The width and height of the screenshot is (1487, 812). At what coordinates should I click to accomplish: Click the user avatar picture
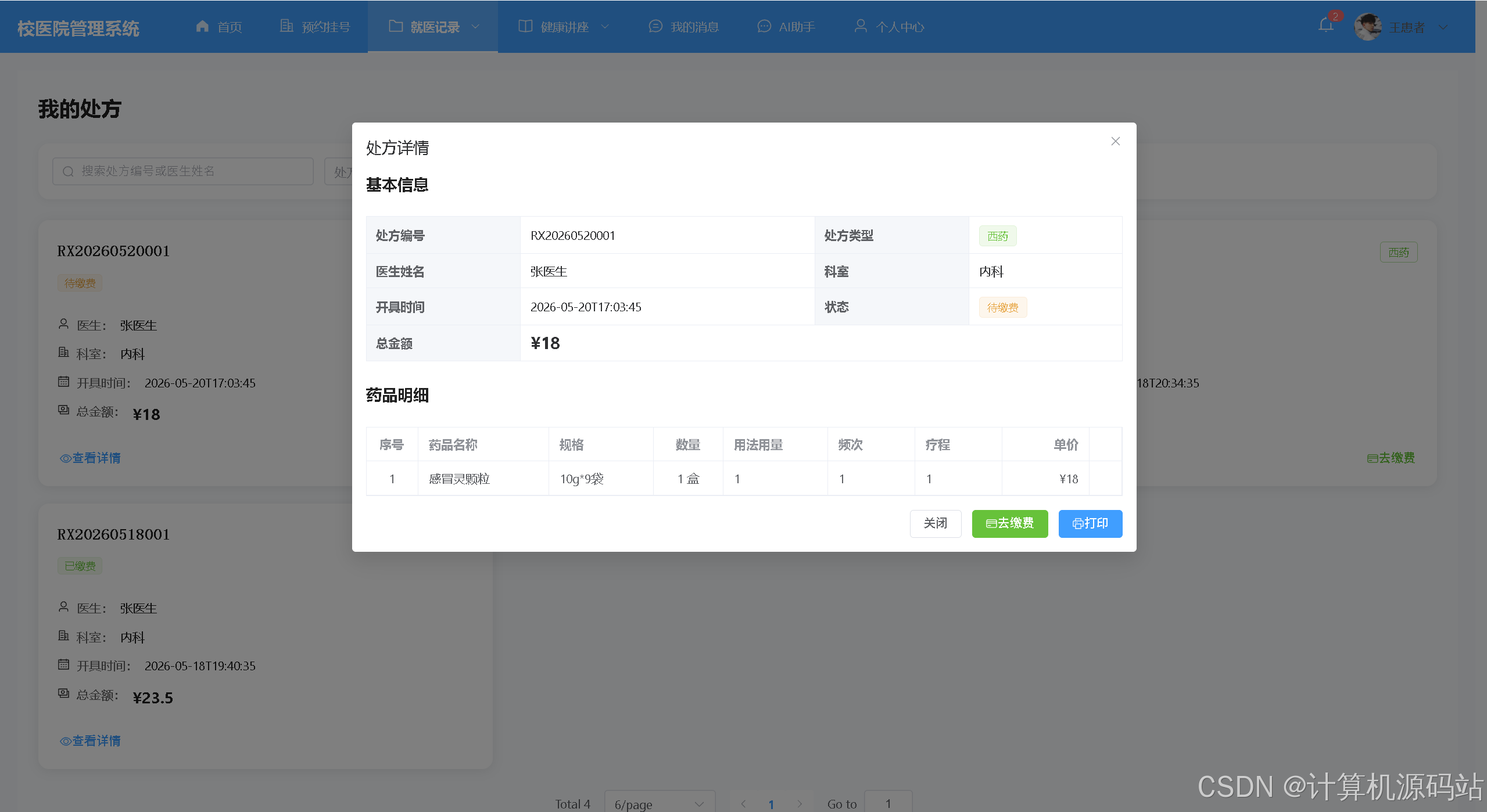point(1368,27)
